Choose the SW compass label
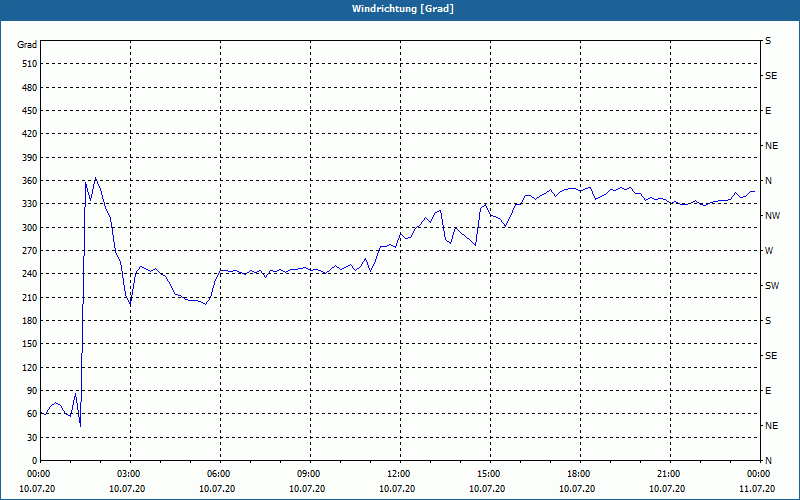 coord(772,286)
